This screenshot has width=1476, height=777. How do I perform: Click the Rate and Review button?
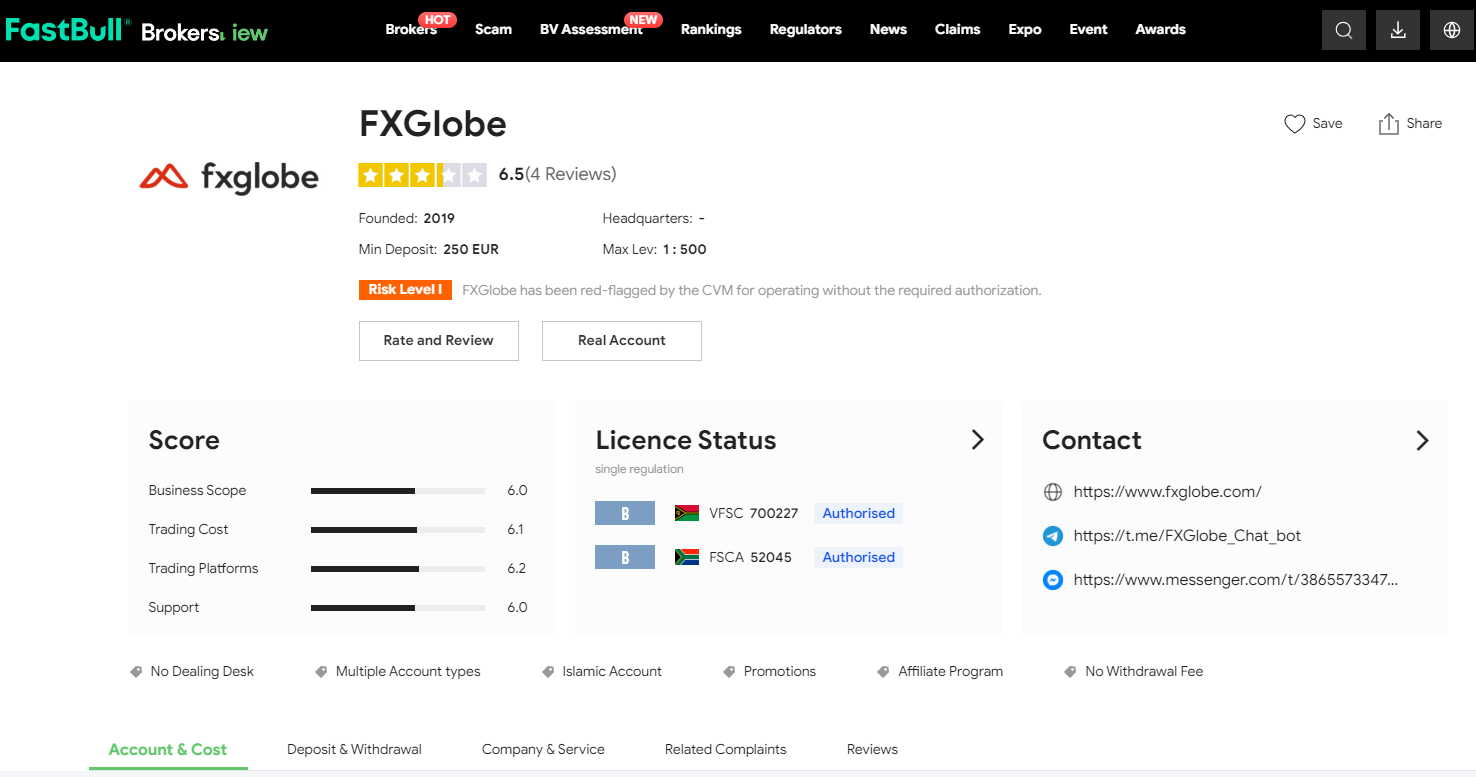pos(439,341)
